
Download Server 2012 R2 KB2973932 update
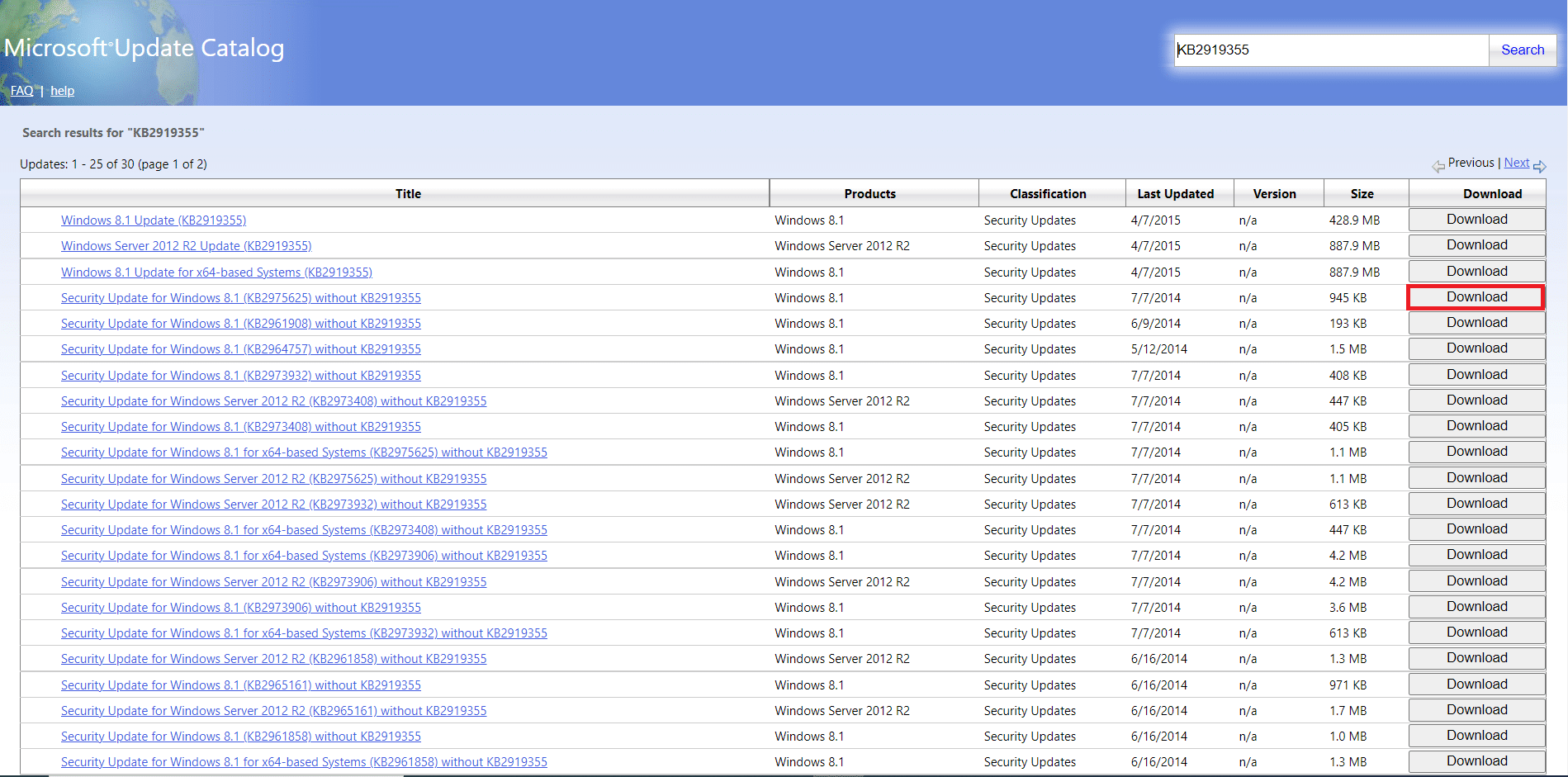[x=1476, y=504]
